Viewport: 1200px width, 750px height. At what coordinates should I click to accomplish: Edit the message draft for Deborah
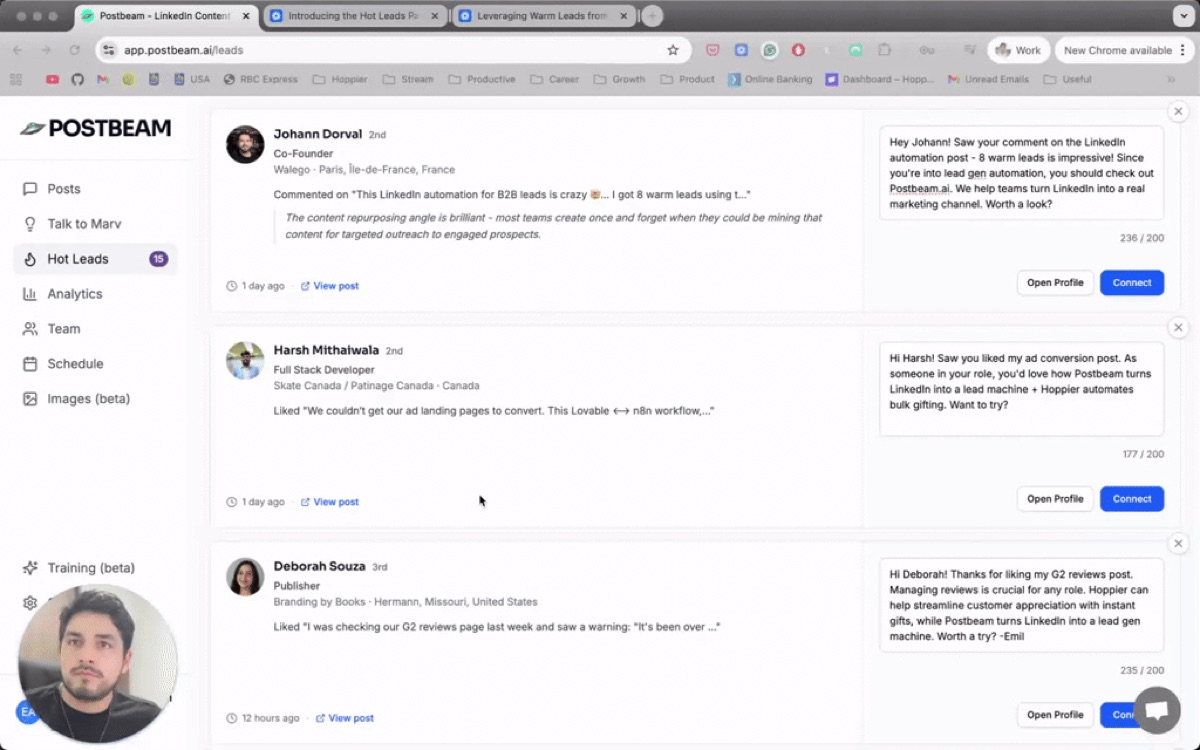1021,605
